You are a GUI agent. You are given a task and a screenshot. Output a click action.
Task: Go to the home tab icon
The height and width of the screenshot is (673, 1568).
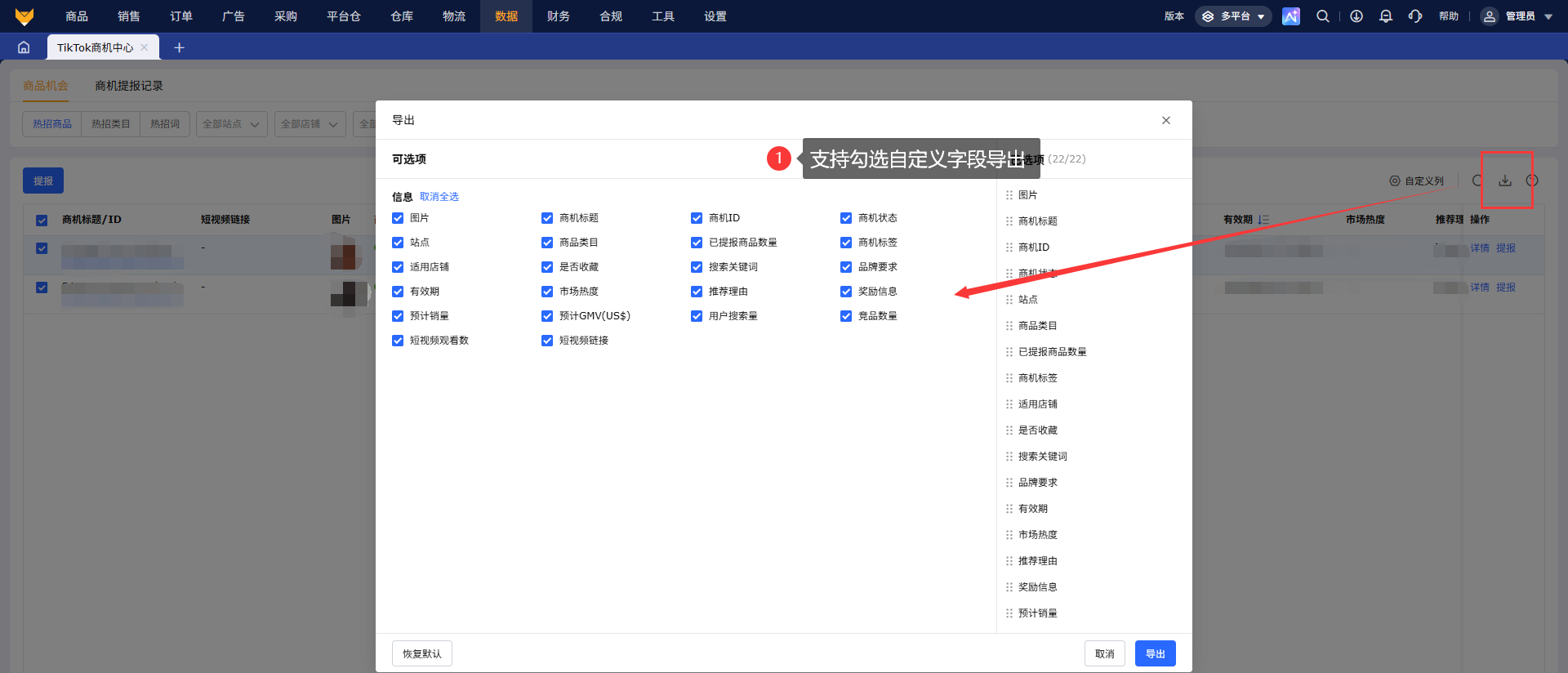24,47
